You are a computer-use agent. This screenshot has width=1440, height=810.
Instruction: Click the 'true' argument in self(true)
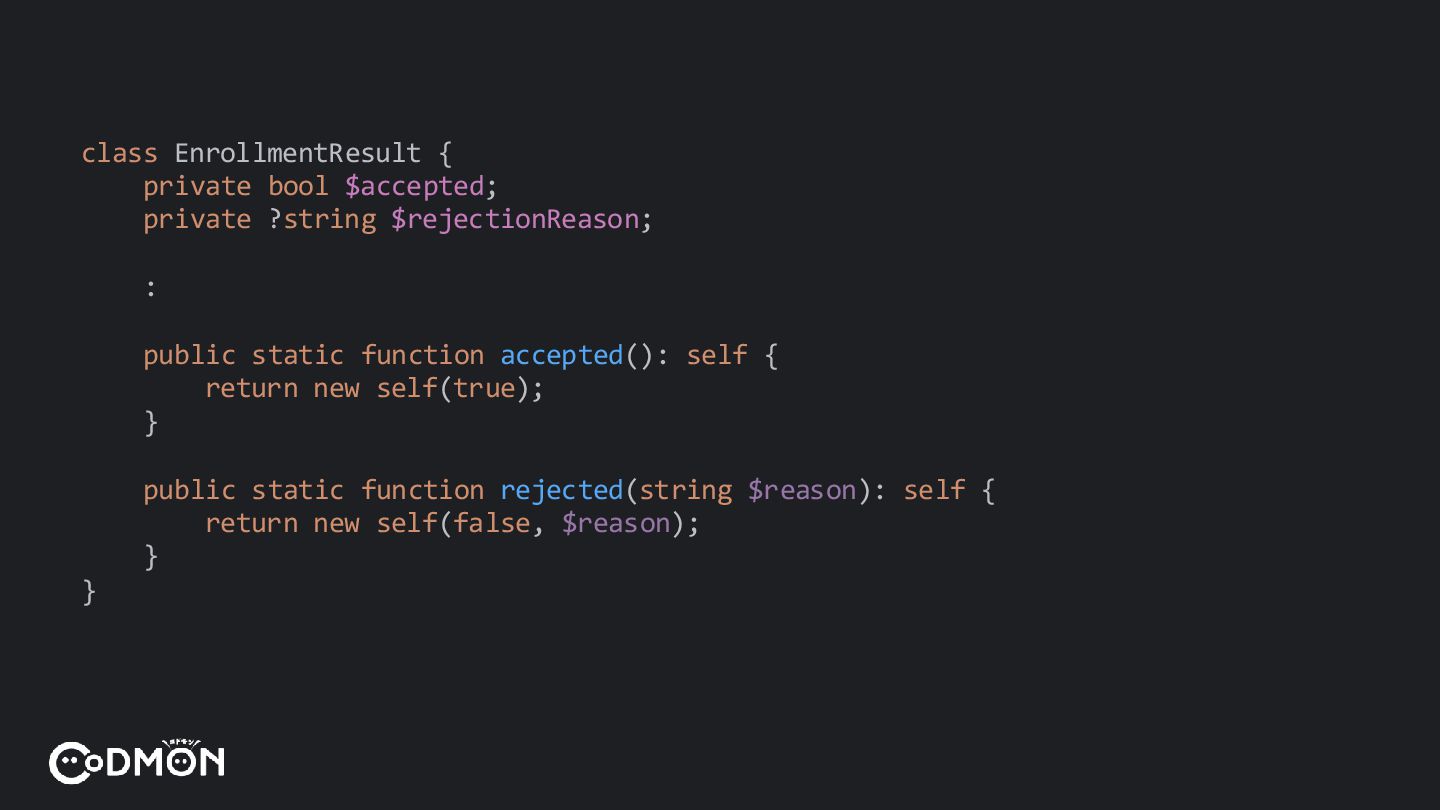coord(484,389)
